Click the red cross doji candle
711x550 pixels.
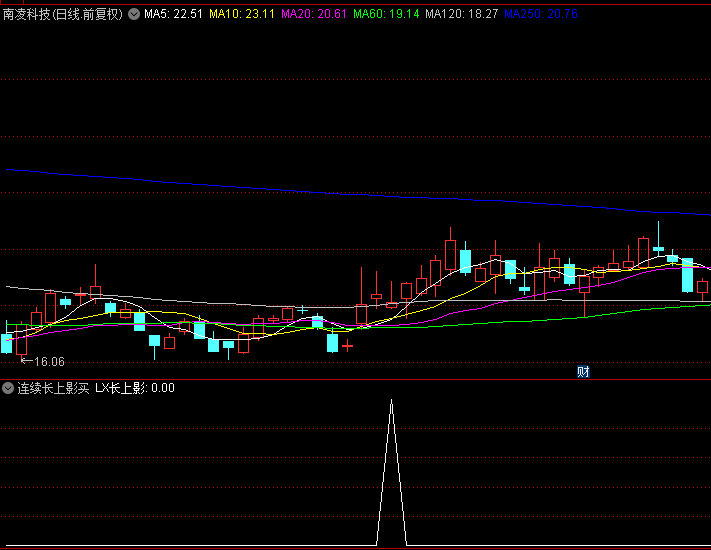point(348,346)
